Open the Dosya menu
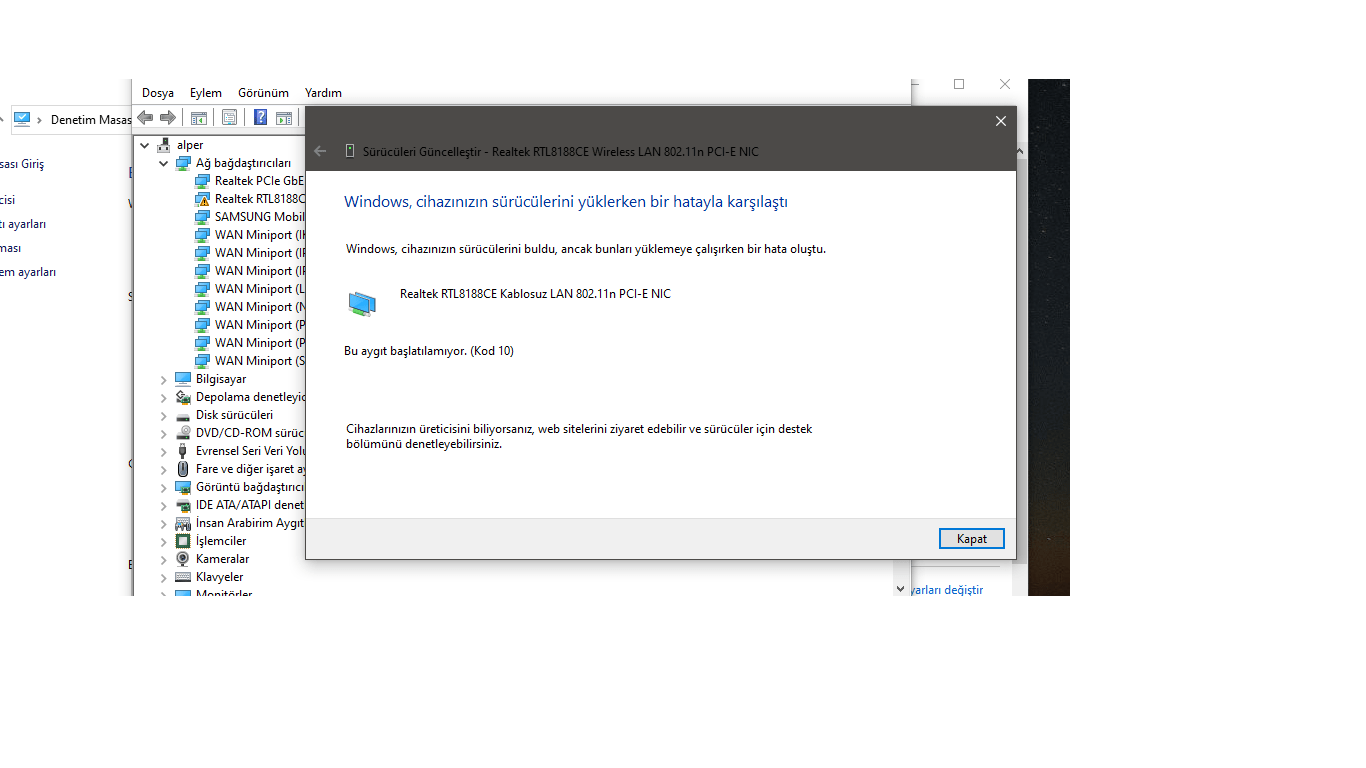Viewport: 1366px width, 768px height. (158, 93)
